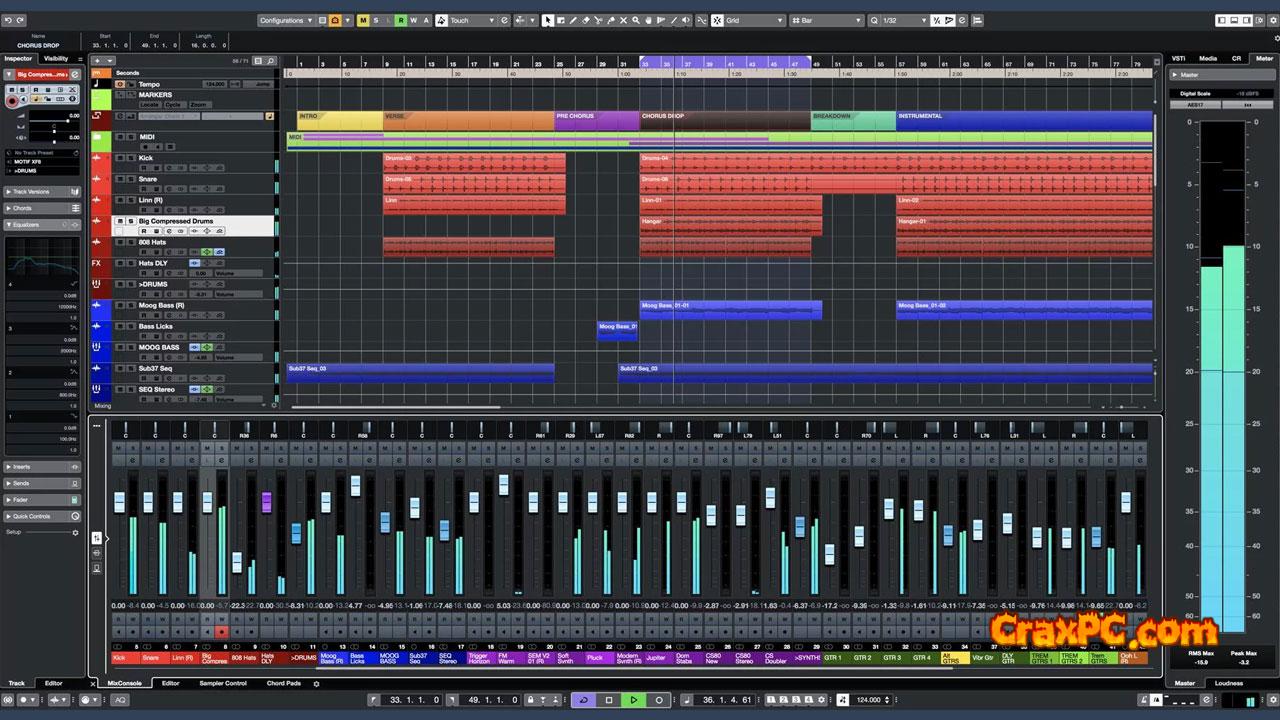This screenshot has height=720, width=1280.
Task: Click the Record button in transport bar
Action: coord(658,700)
